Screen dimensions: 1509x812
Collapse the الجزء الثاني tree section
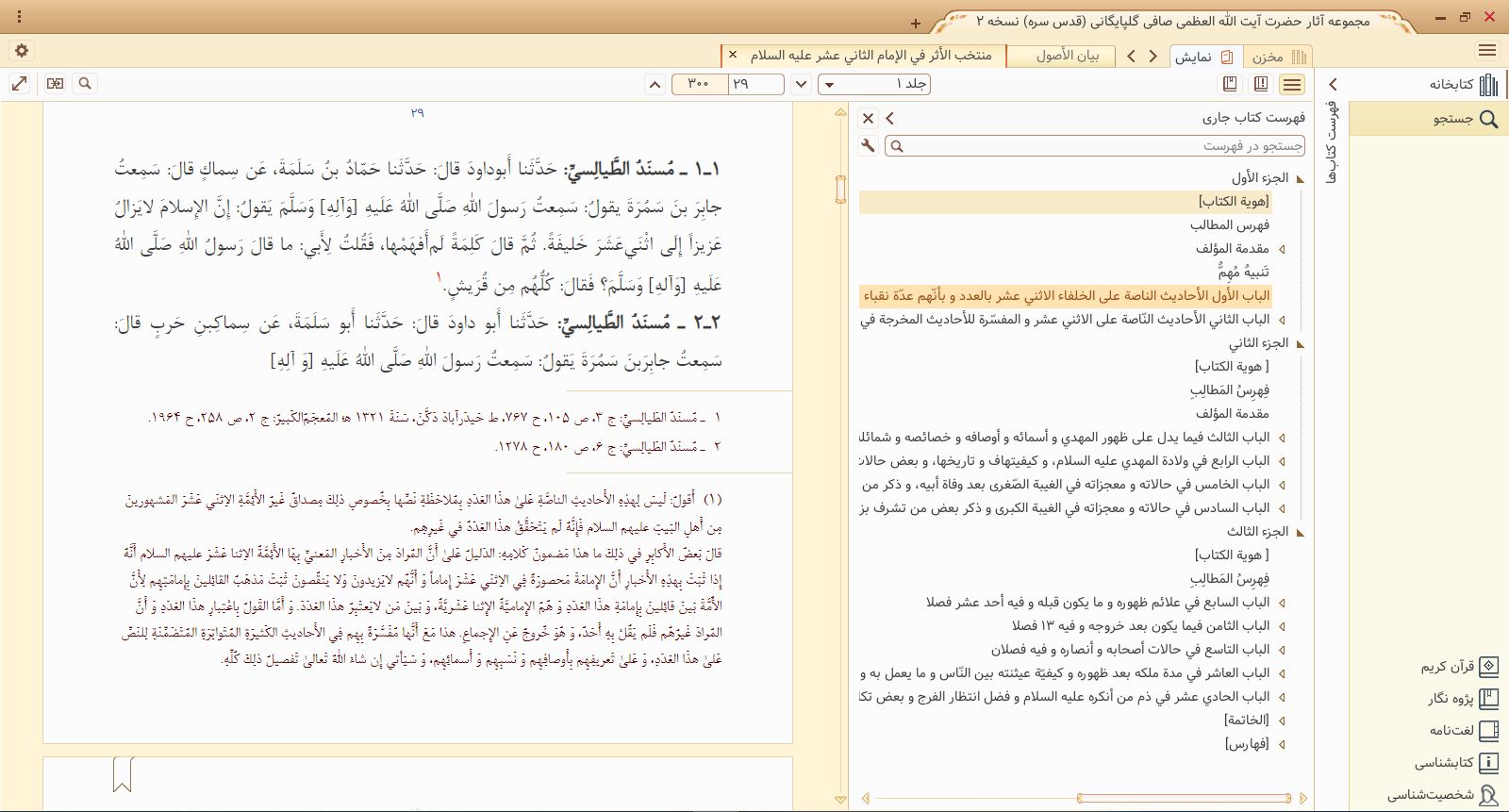coord(1301,343)
